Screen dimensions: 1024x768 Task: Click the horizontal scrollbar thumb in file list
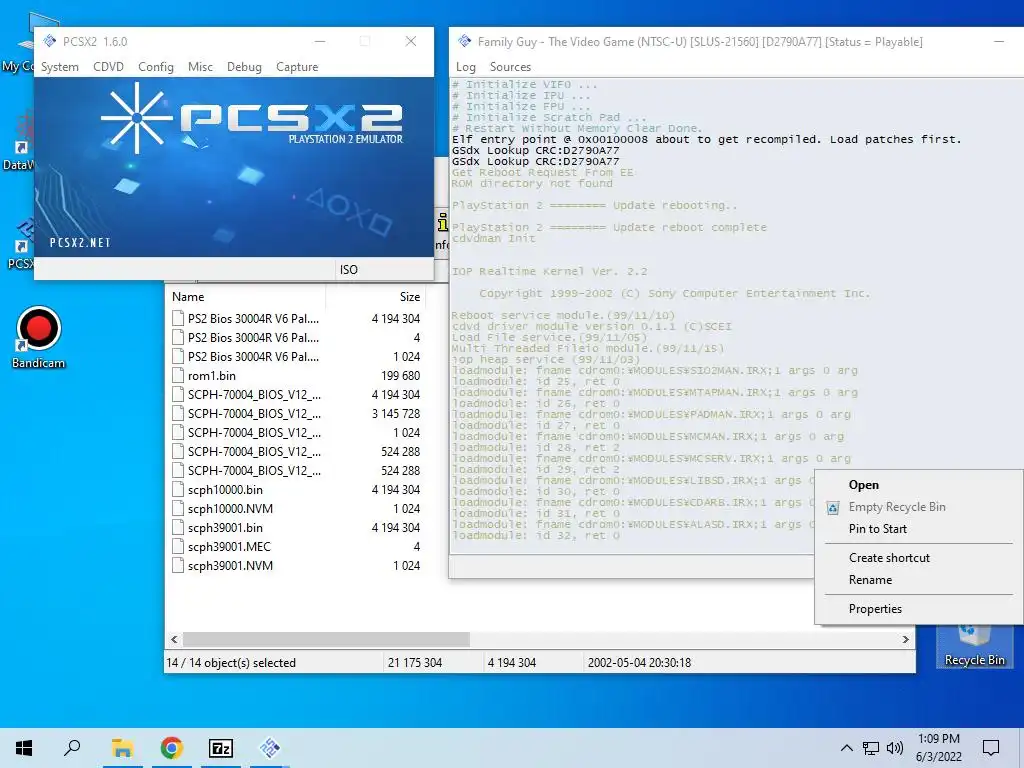coord(326,639)
